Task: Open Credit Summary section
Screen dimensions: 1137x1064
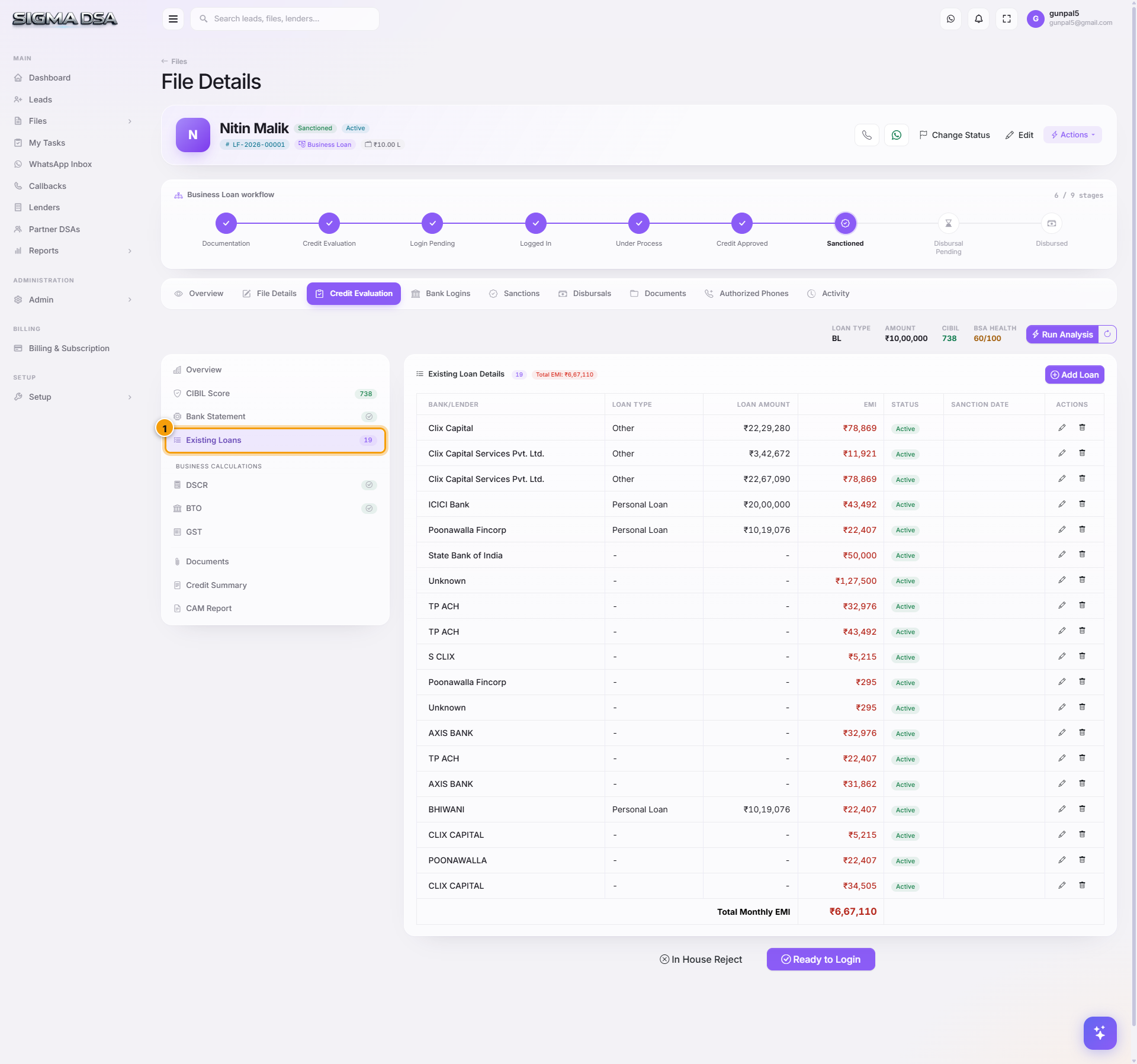Action: point(275,585)
